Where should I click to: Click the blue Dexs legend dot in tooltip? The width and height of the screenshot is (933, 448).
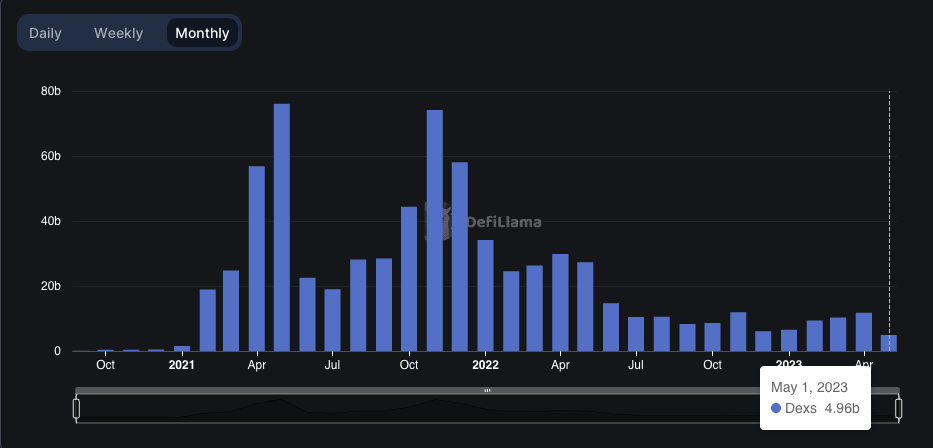[776, 408]
